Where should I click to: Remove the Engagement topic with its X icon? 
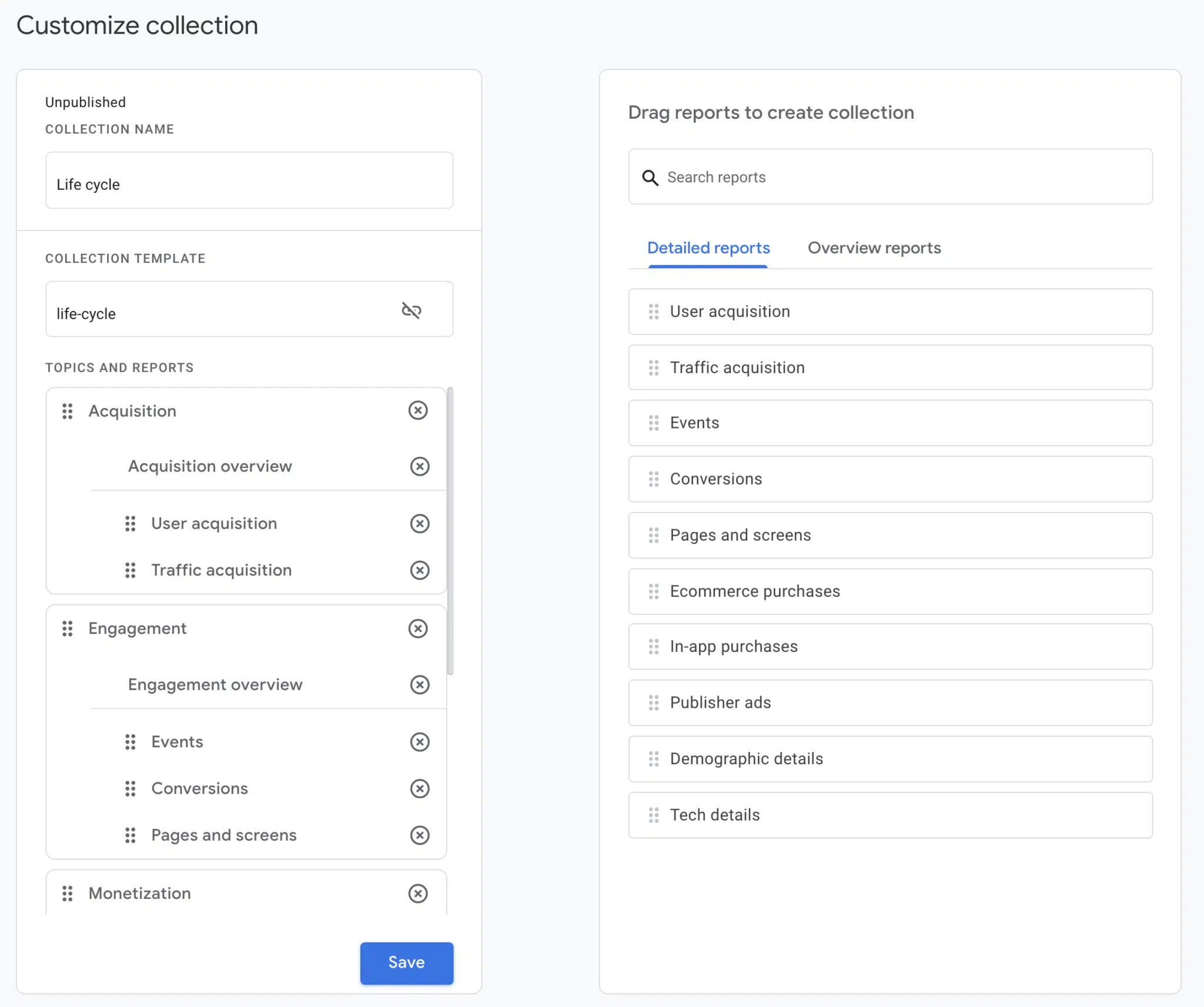tap(418, 628)
